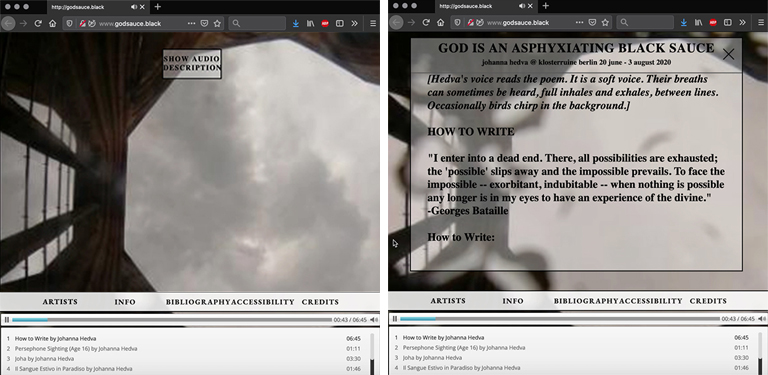Click Adblock Plus icon in right window
Image resolution: width=768 pixels, height=375 pixels.
[713, 23]
